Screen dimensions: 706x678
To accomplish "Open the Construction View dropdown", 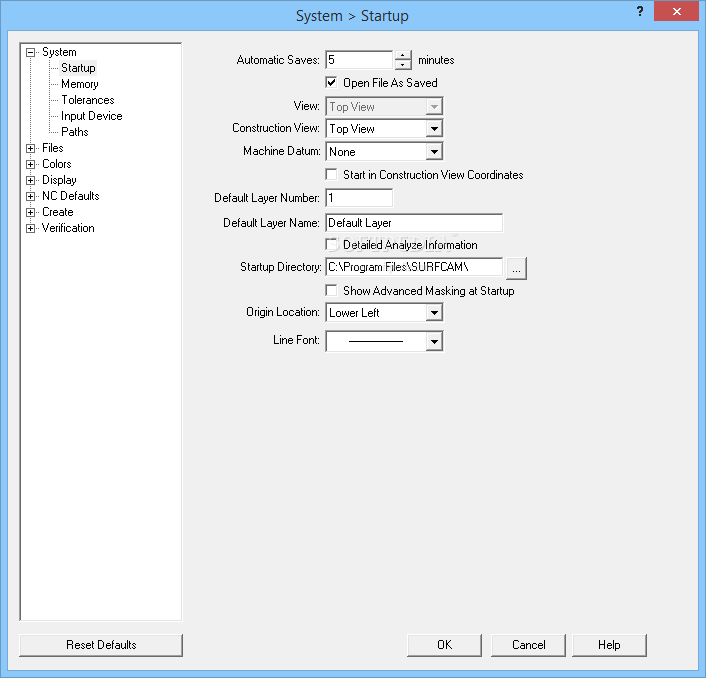I will coord(434,129).
